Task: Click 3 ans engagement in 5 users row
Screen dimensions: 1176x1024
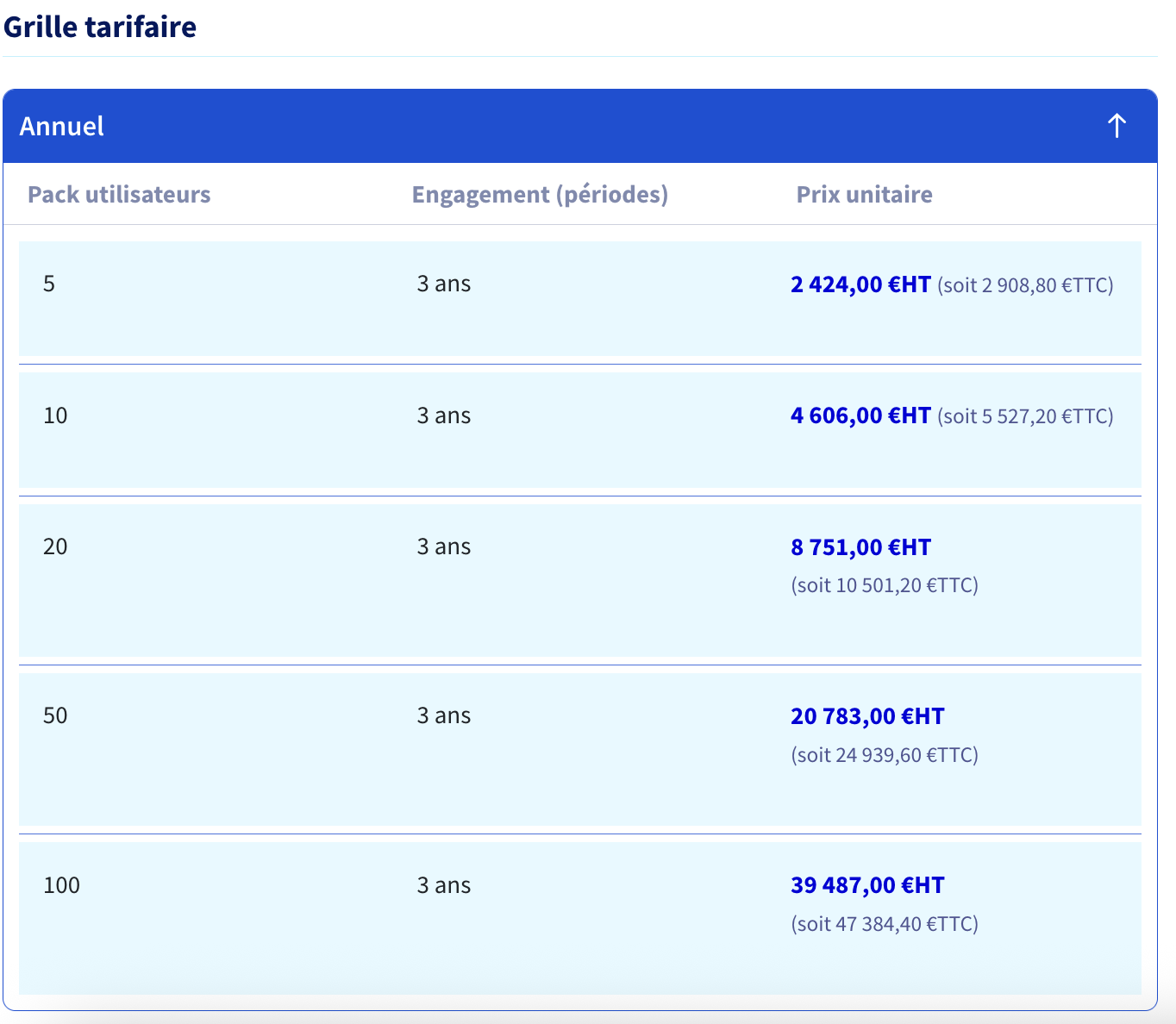Action: click(x=444, y=284)
